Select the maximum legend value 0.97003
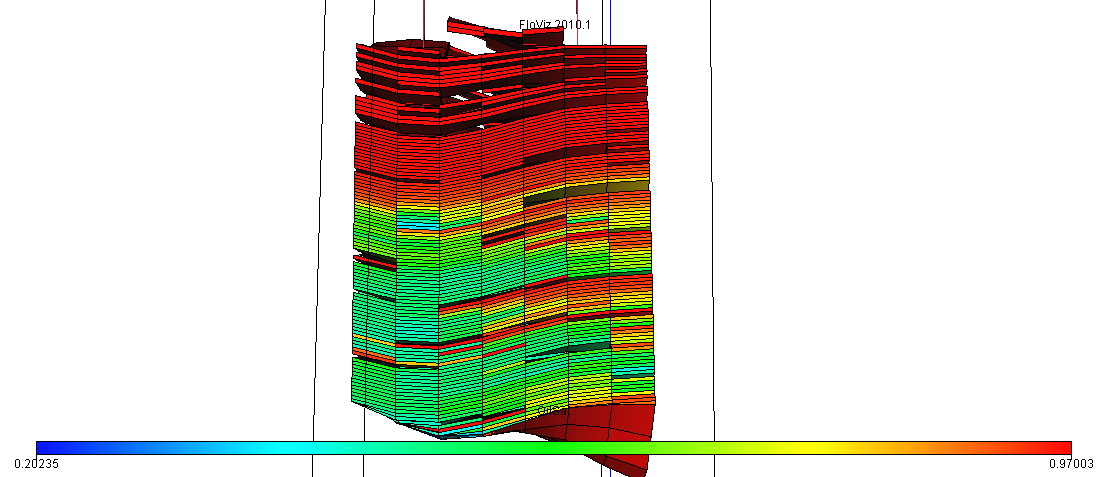Viewport: 1111px width, 477px height. pyautogui.click(x=1071, y=463)
